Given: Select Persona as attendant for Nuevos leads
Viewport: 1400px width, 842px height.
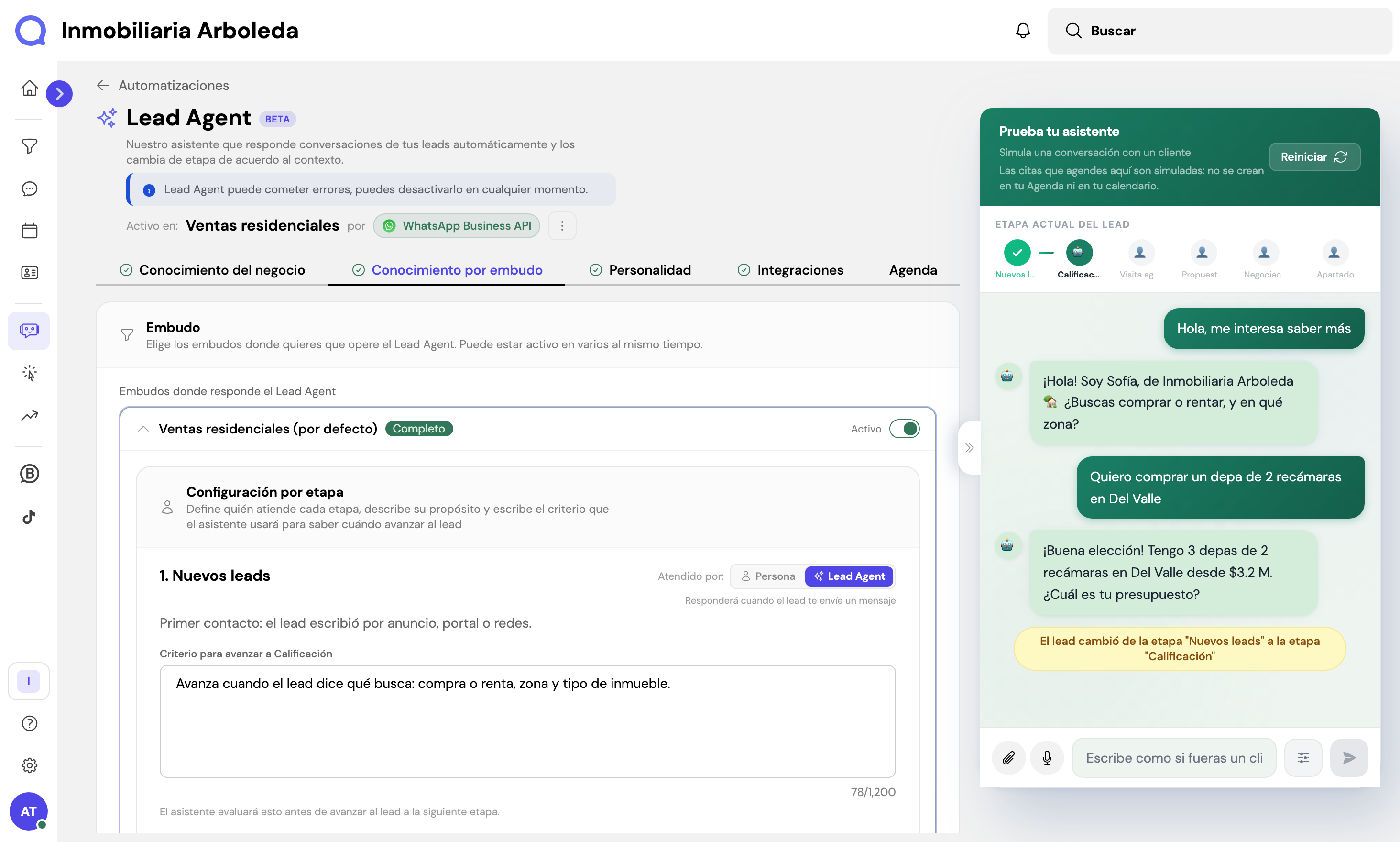Looking at the screenshot, I should click(768, 576).
